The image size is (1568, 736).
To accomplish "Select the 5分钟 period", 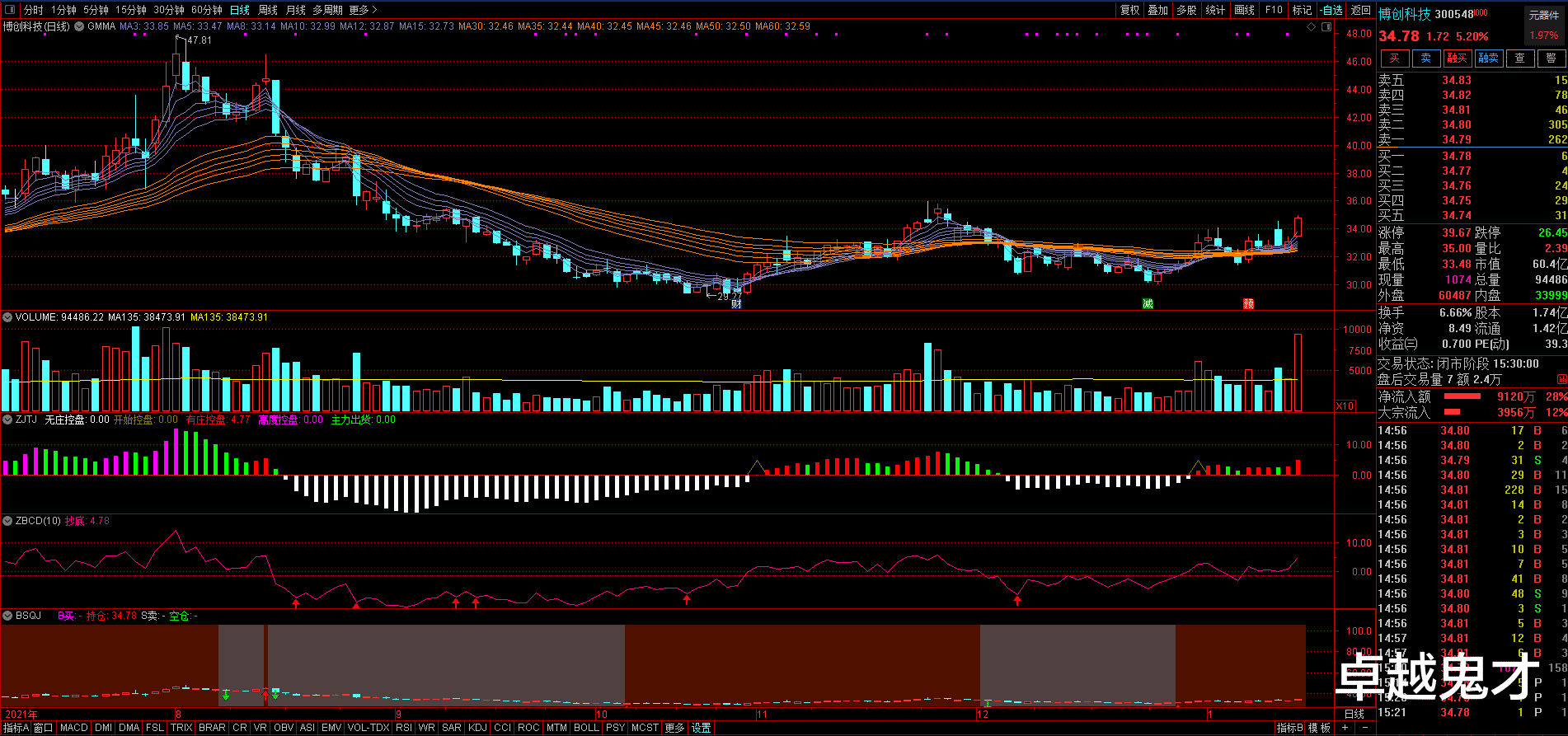I will (96, 10).
